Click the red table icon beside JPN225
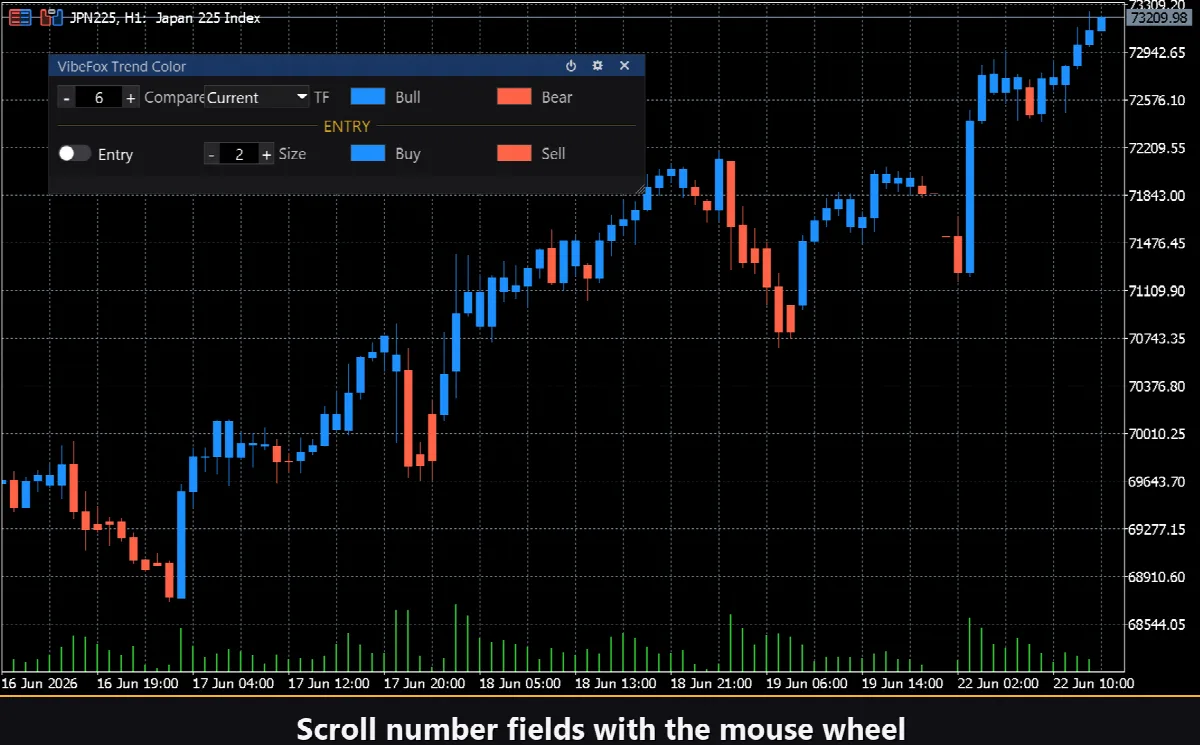Viewport: 1200px width, 745px height. [19, 17]
